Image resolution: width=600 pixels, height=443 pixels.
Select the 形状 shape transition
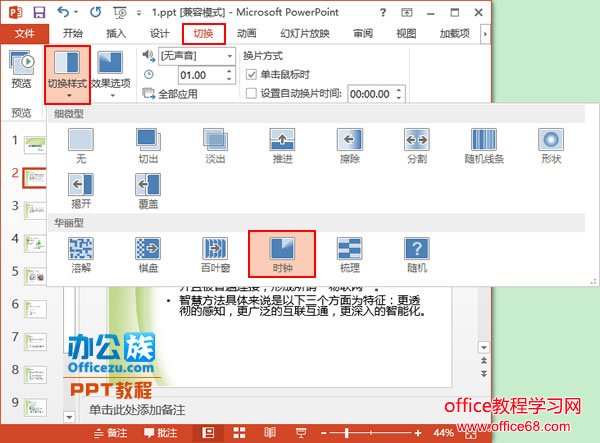click(x=551, y=146)
